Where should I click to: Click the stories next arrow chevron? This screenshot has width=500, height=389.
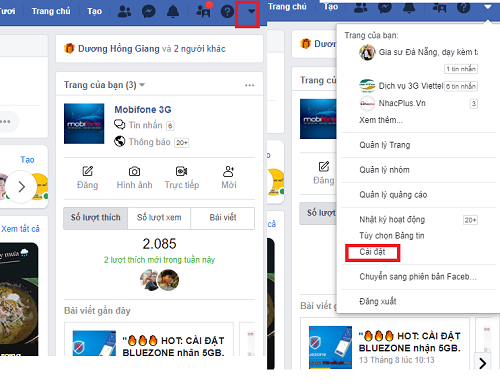click(21, 187)
